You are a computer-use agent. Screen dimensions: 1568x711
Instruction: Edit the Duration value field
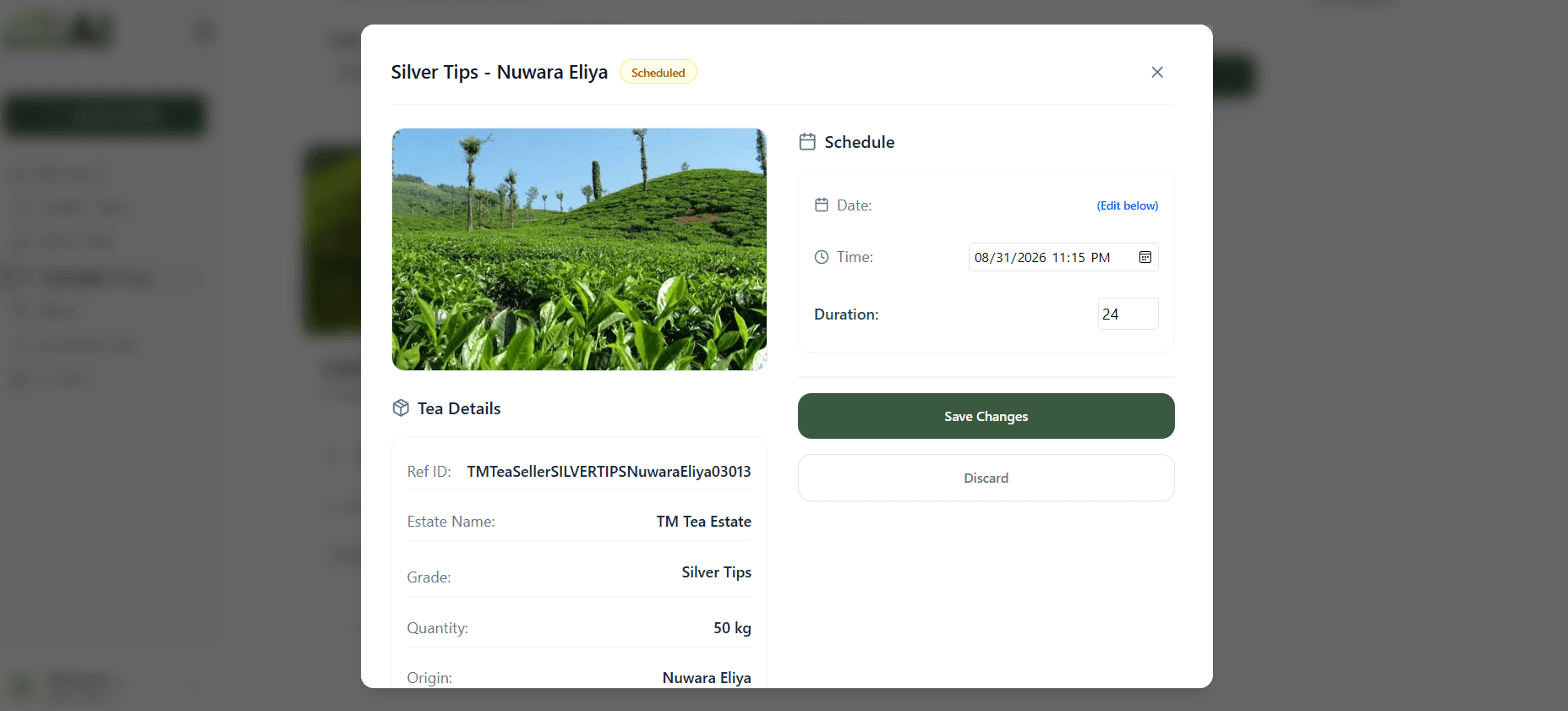(1128, 314)
